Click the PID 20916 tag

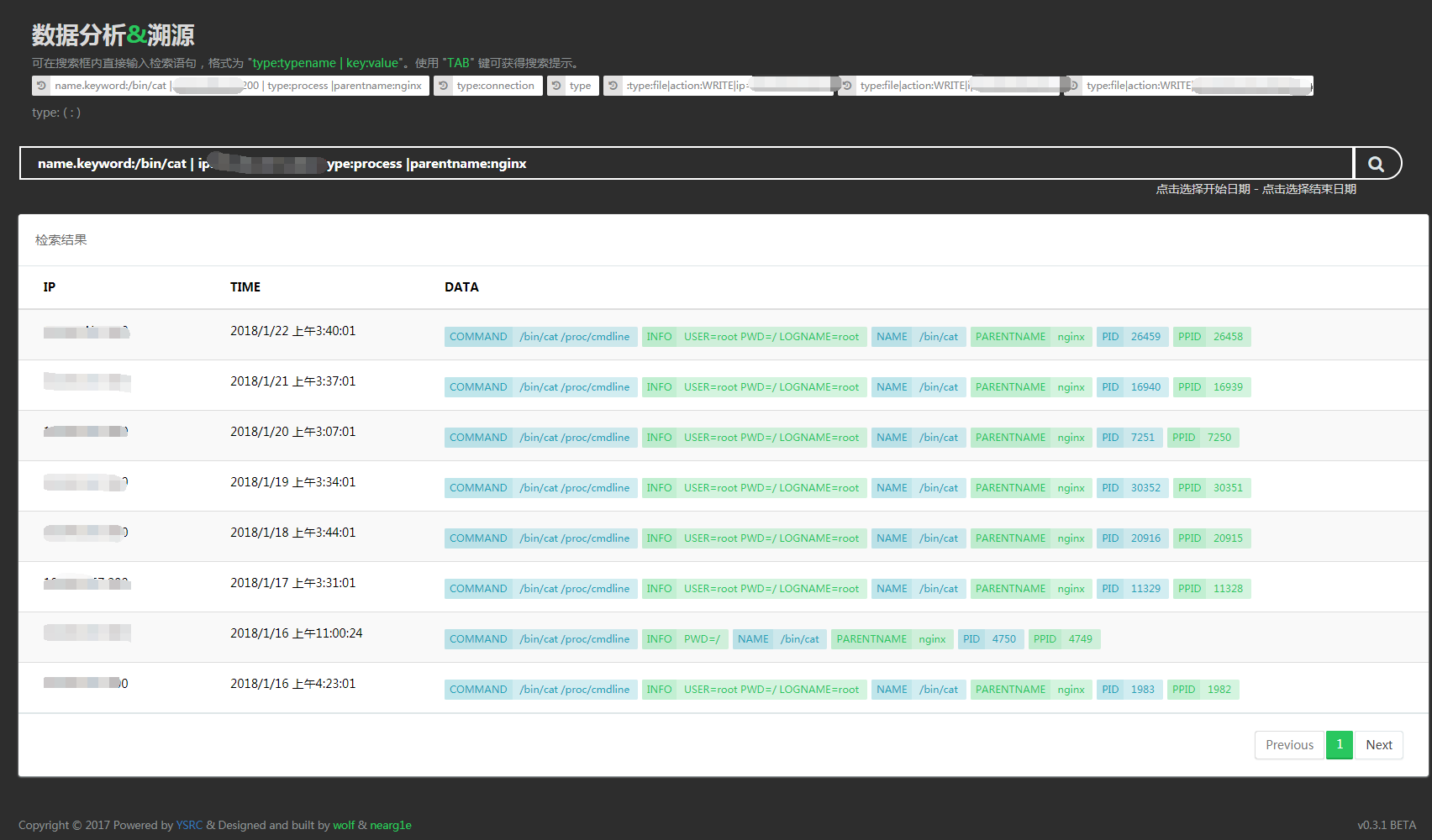1132,538
